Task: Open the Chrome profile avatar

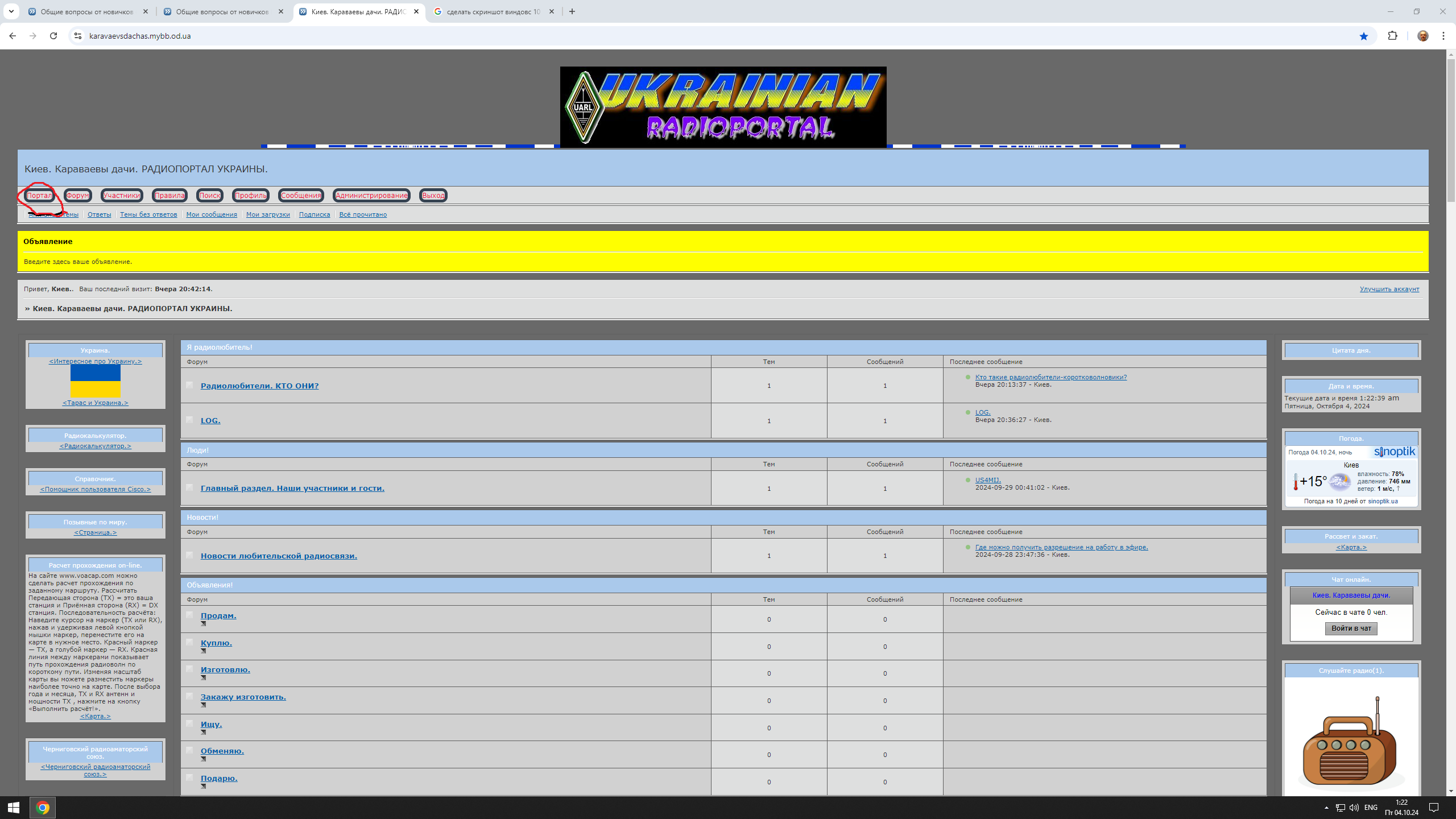Action: click(x=1422, y=36)
